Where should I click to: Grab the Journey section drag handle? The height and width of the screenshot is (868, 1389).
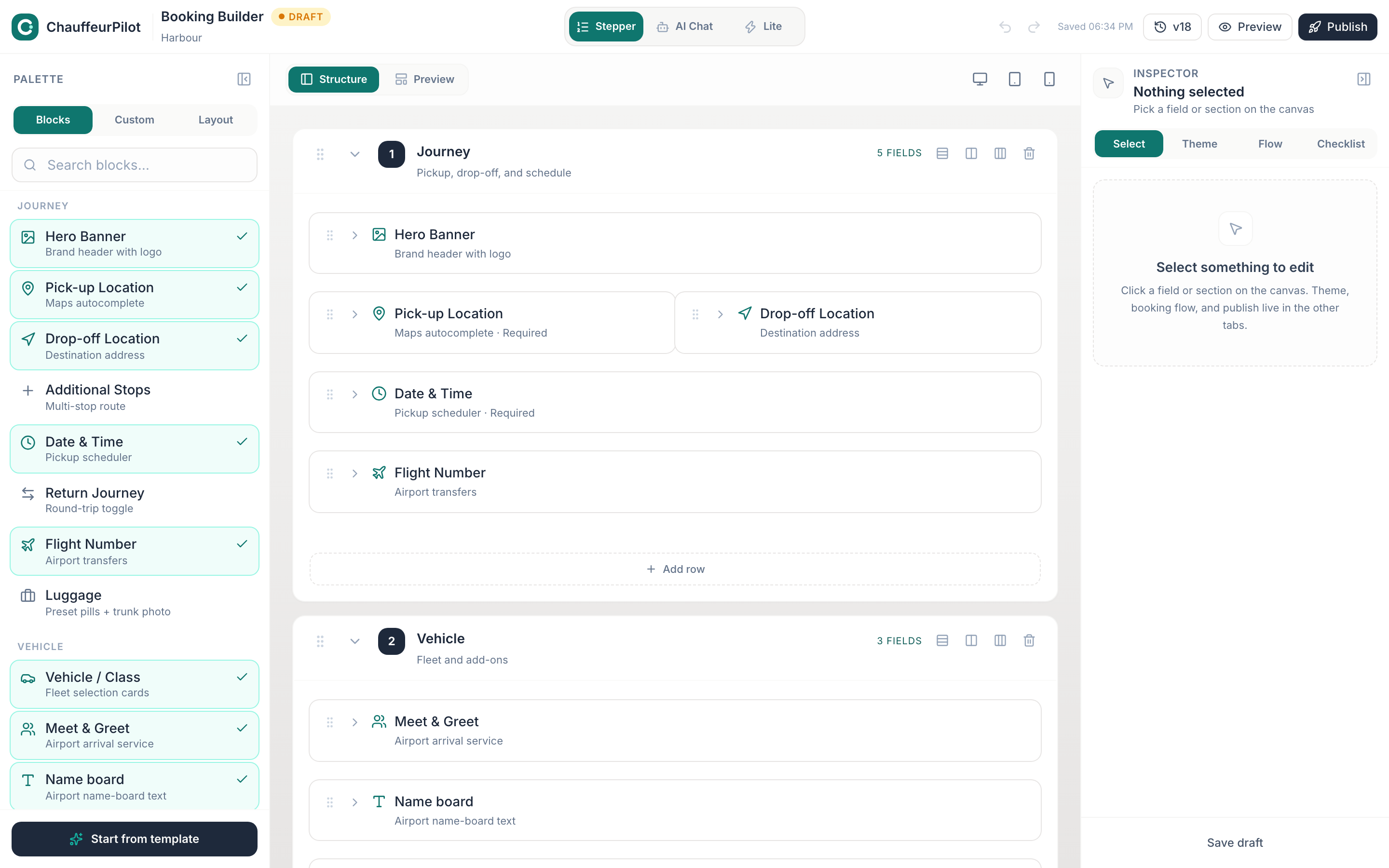click(x=320, y=154)
